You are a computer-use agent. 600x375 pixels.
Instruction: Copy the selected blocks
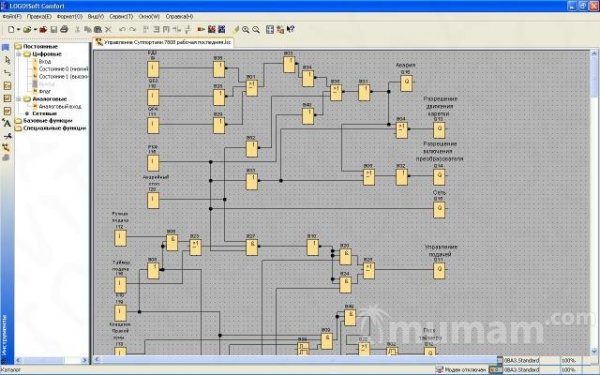point(88,29)
